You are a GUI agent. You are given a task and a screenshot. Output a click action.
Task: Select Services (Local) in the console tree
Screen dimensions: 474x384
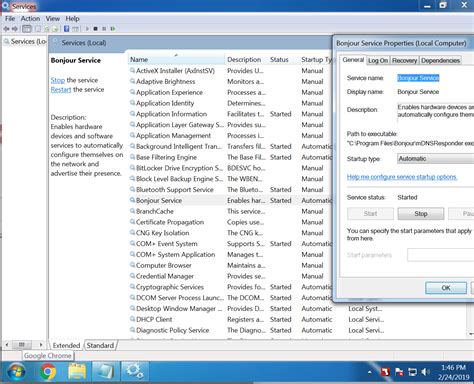click(25, 41)
